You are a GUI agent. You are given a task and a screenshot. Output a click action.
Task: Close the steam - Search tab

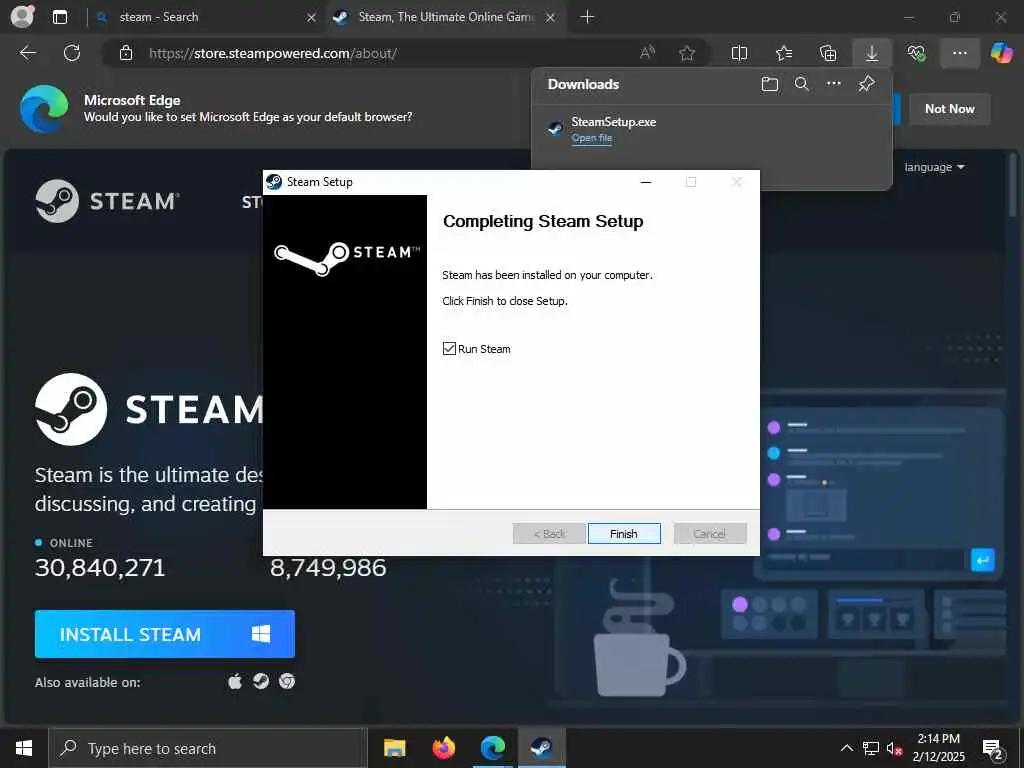click(312, 17)
